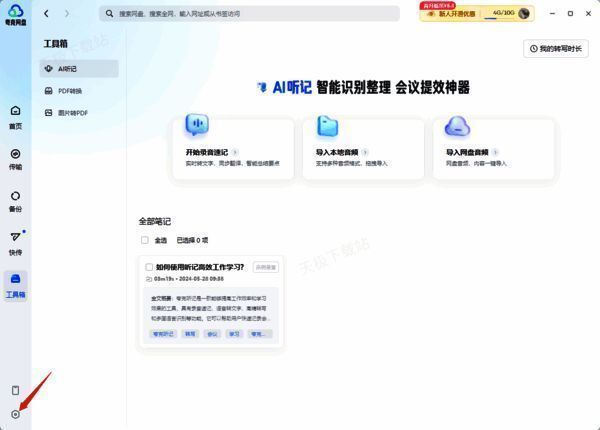This screenshot has width=600, height=430.
Task: Select the 图片转PDF menu item
Action: pyautogui.click(x=79, y=113)
